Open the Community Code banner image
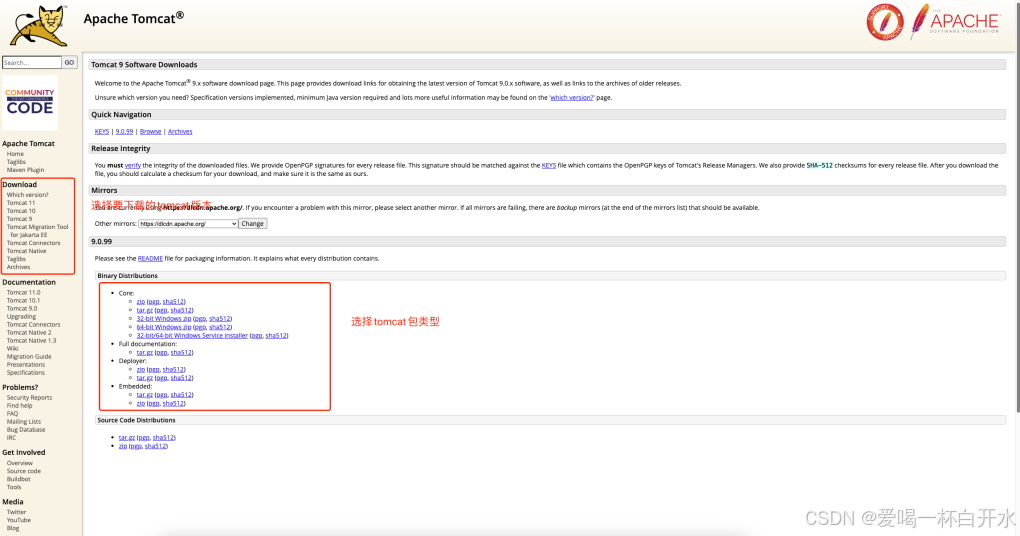The image size is (1020, 536). [30, 103]
